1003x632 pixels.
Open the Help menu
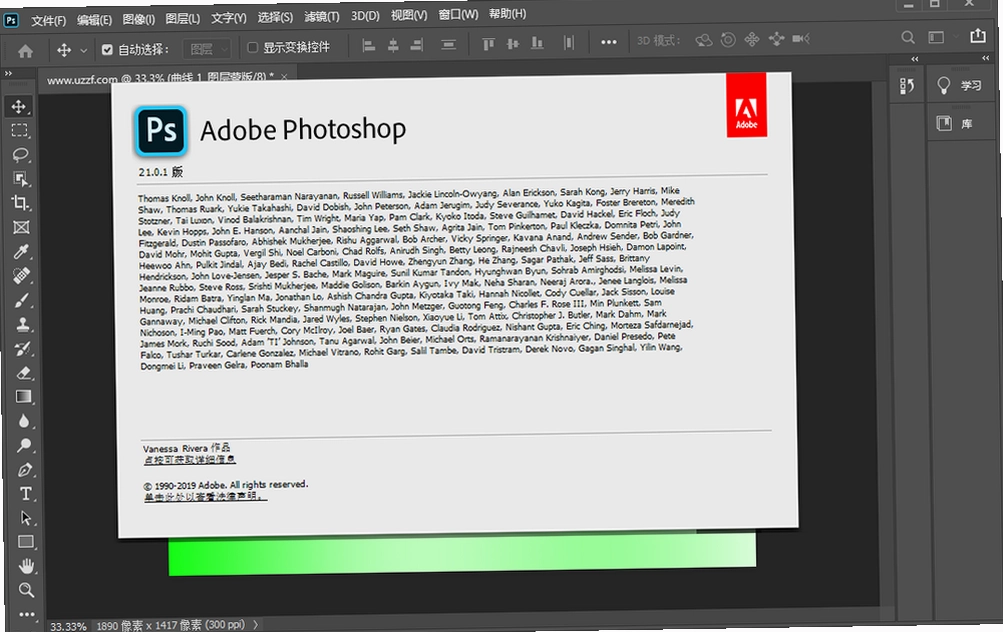tap(507, 13)
